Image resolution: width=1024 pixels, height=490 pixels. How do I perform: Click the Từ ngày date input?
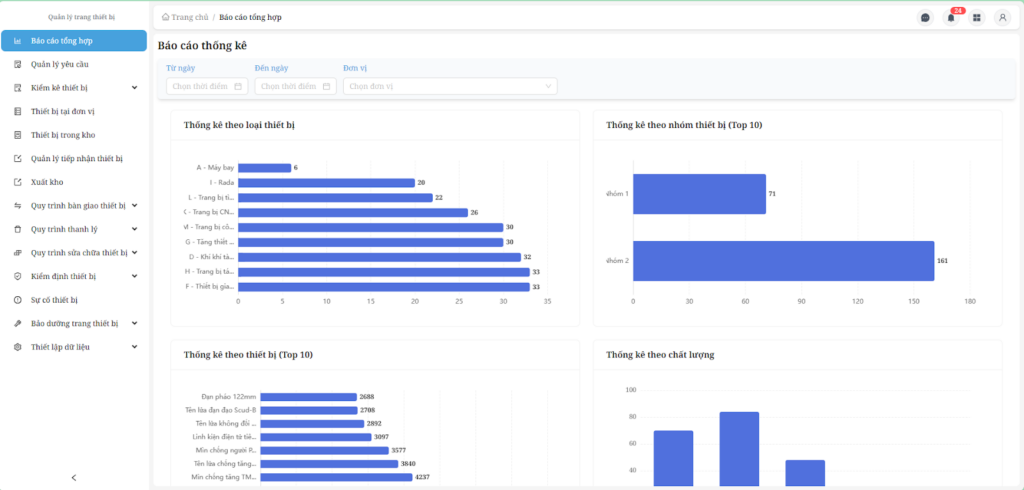200,87
